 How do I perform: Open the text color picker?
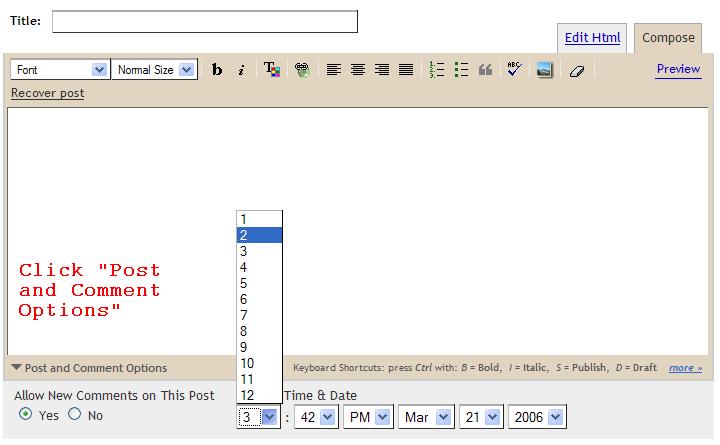coord(272,70)
